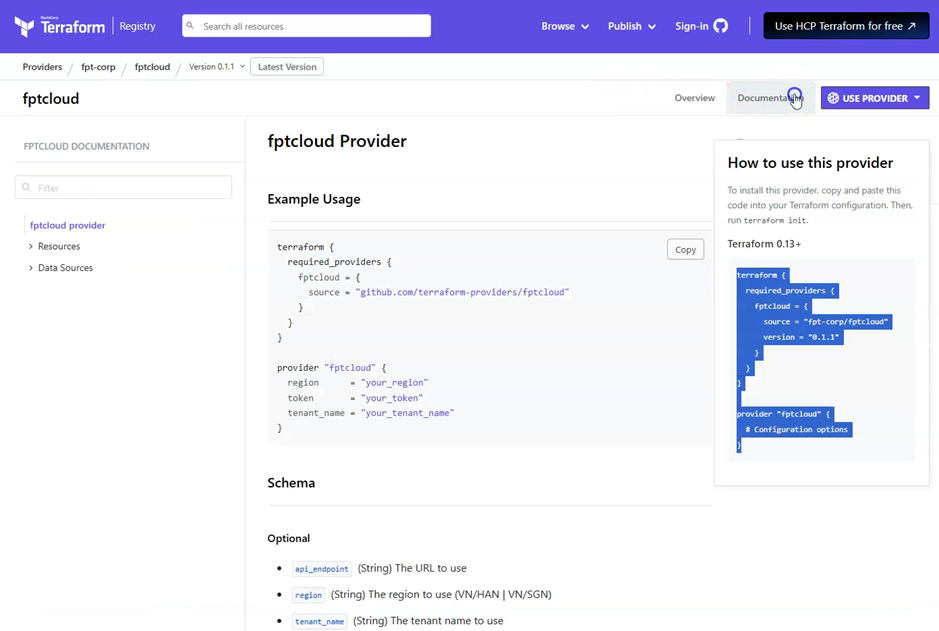Click the filter magnifier icon in sidebar

click(27, 188)
